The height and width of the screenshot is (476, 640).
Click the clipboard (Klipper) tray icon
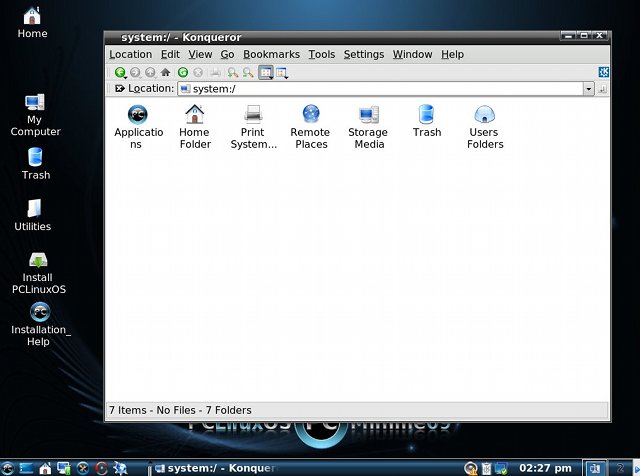pyautogui.click(x=486, y=468)
